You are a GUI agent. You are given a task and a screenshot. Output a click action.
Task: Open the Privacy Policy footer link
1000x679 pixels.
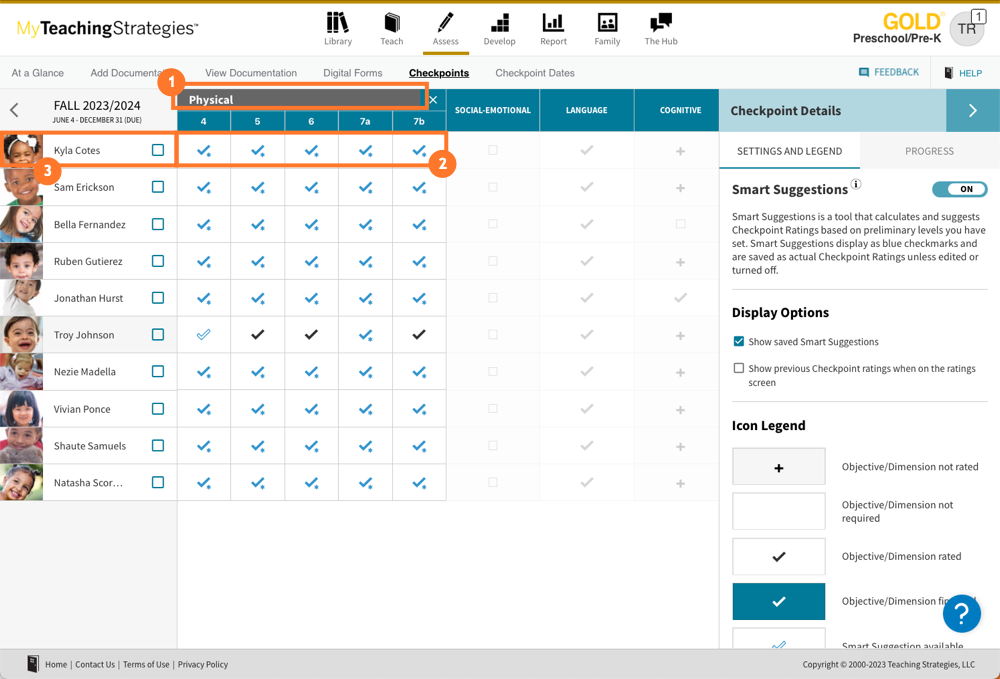point(203,664)
